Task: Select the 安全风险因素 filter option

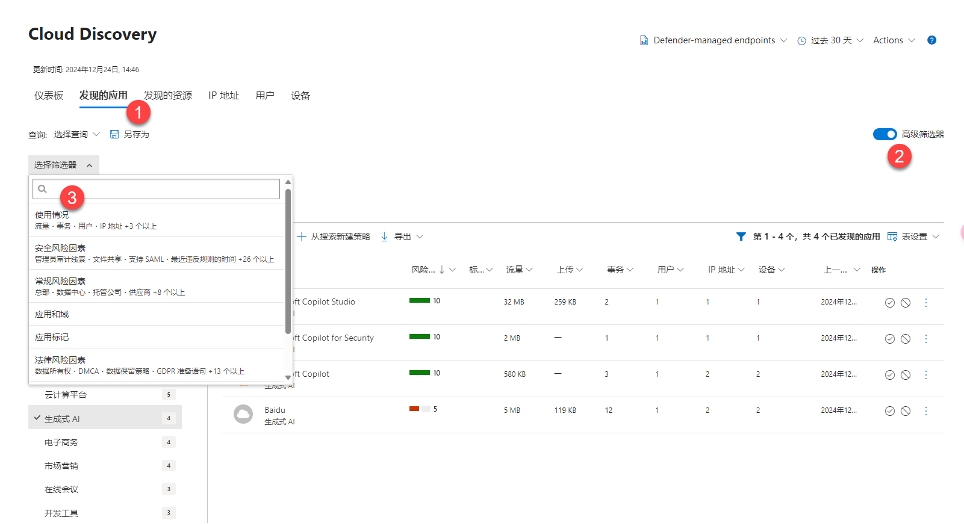Action: pyautogui.click(x=157, y=253)
